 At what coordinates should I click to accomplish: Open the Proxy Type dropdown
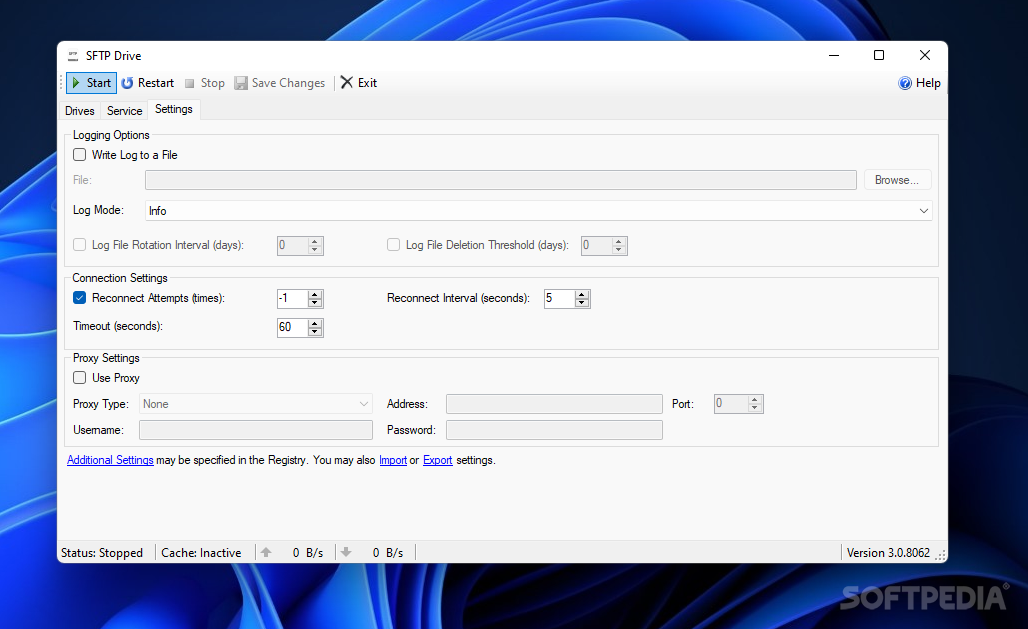[x=256, y=404]
